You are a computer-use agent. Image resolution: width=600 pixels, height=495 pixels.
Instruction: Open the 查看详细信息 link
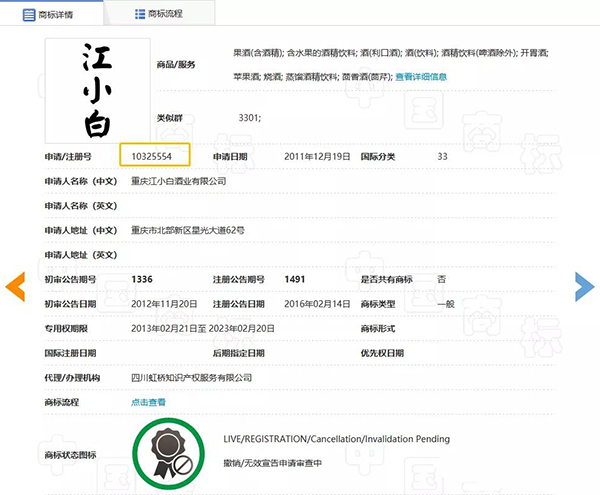click(x=421, y=77)
